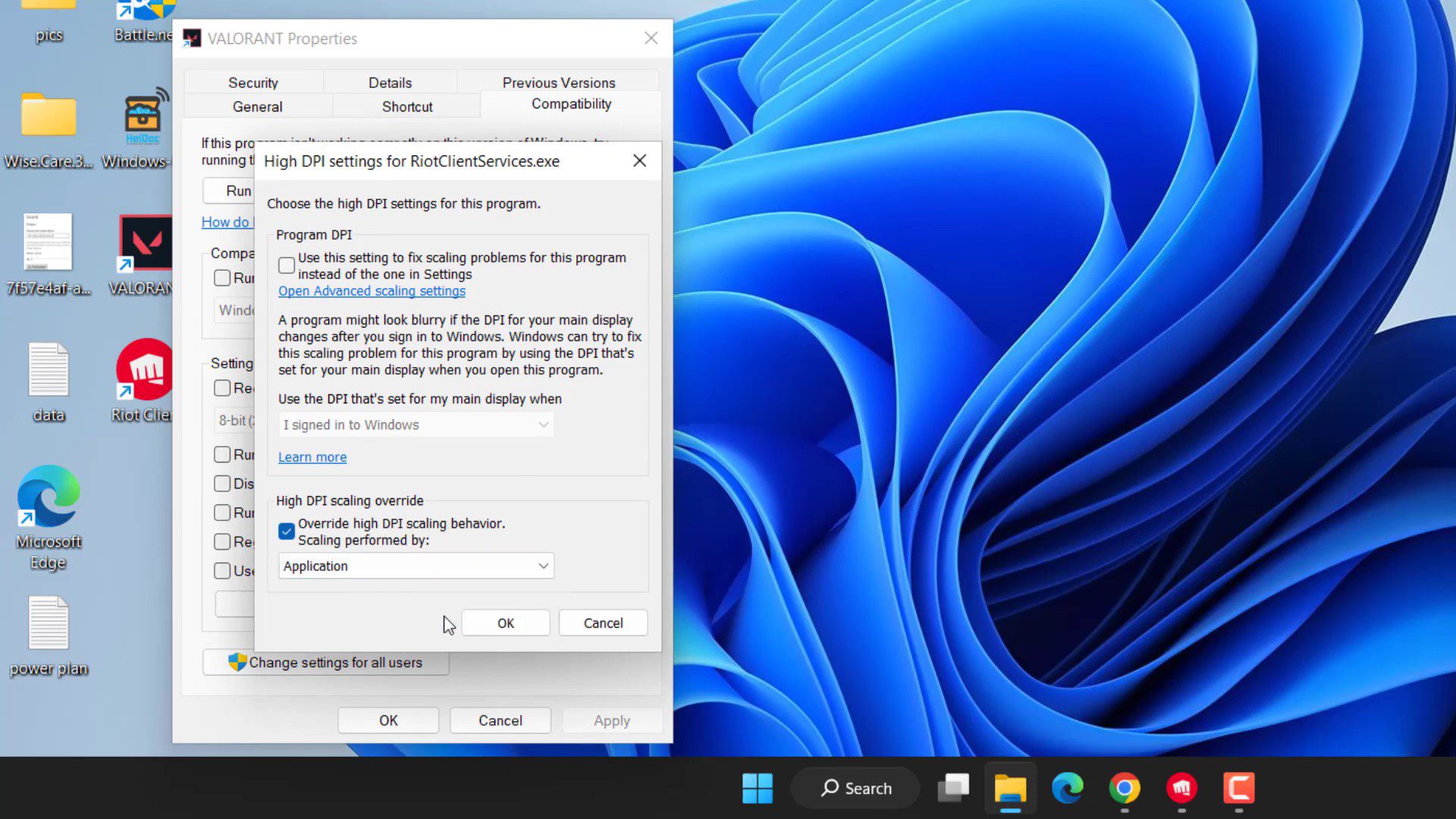This screenshot has width=1456, height=819.
Task: Open the 'I signed in to Windows' dropdown
Action: click(416, 425)
